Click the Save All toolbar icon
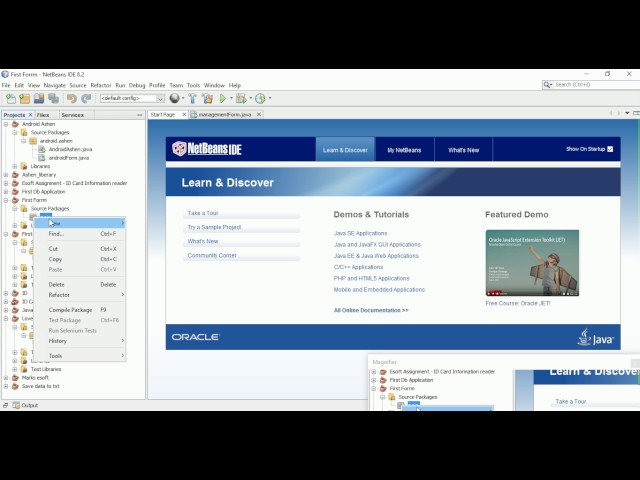 (53, 98)
